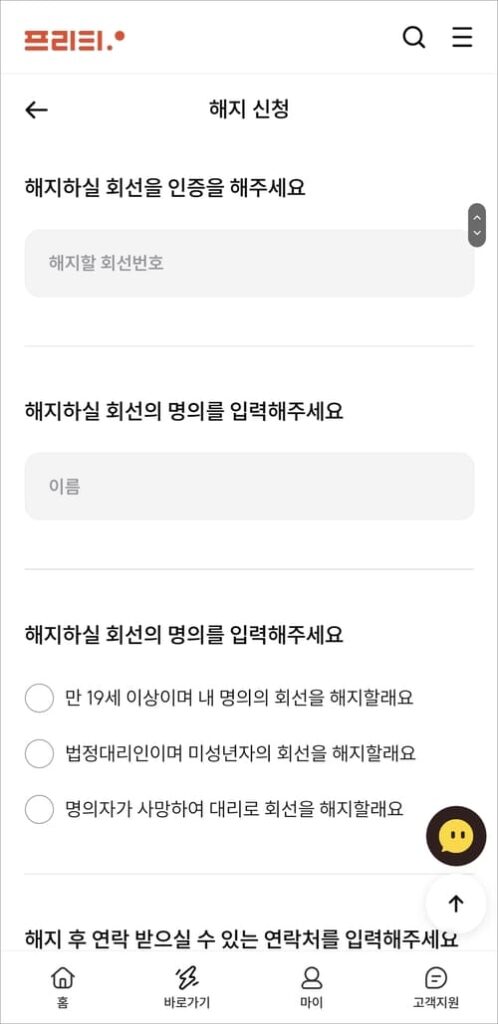Select 법정대리인이며 미성년자의 회선 radio option
This screenshot has width=498, height=1024.
point(39,754)
